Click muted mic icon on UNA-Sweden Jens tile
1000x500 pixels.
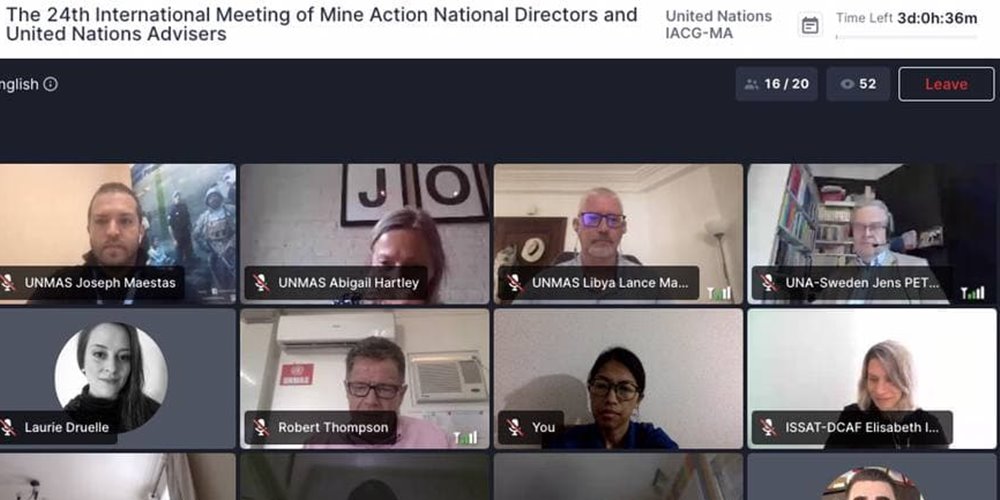pos(768,283)
